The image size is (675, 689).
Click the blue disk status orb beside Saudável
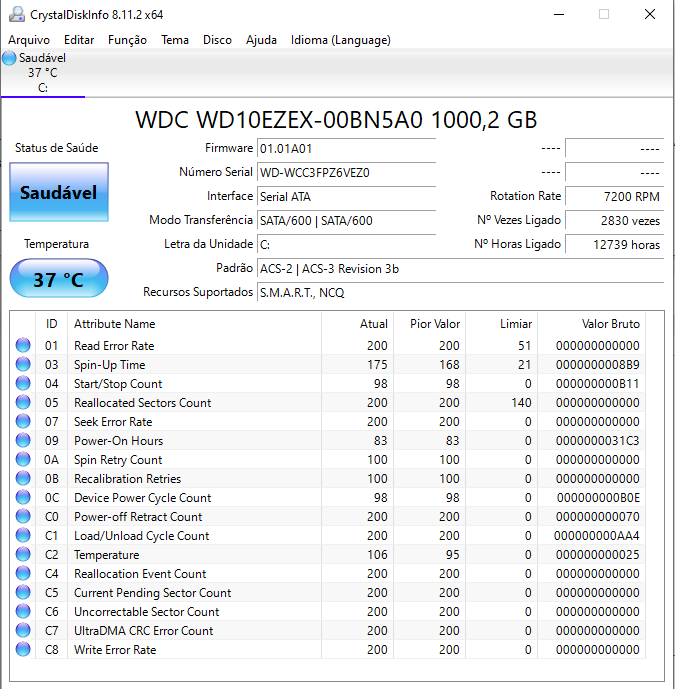[9, 58]
